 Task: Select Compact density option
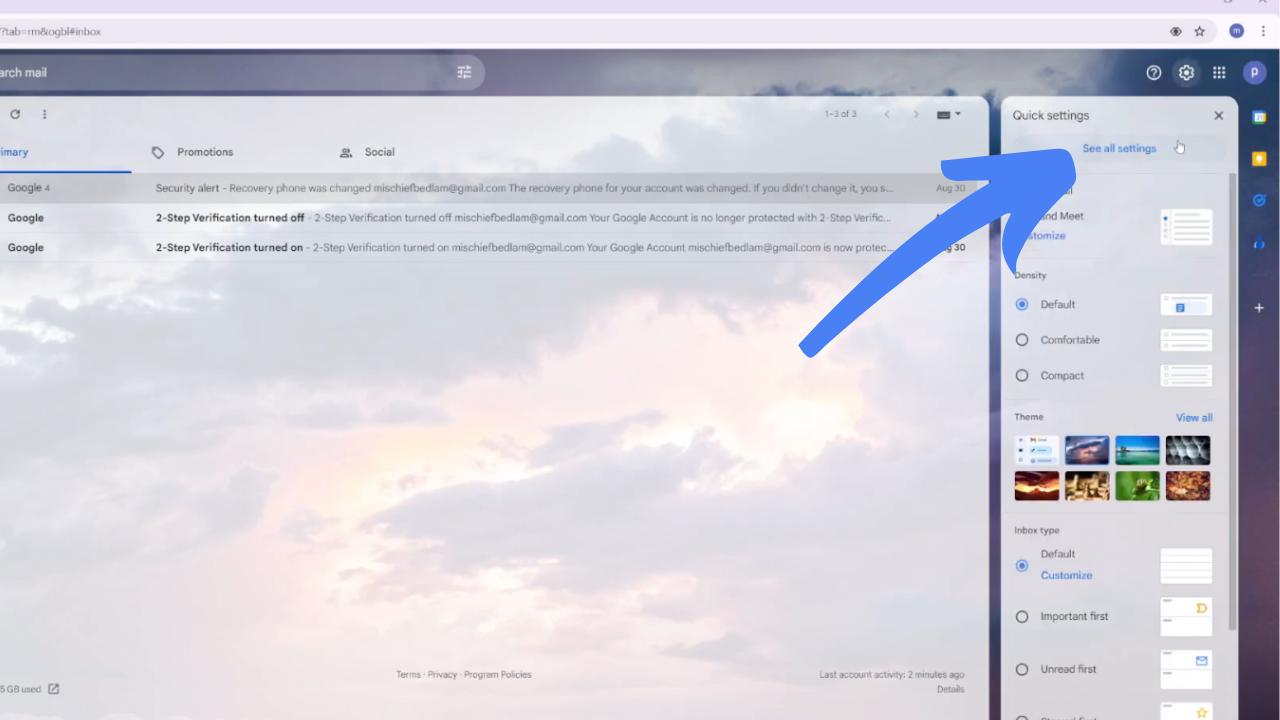click(x=1022, y=376)
